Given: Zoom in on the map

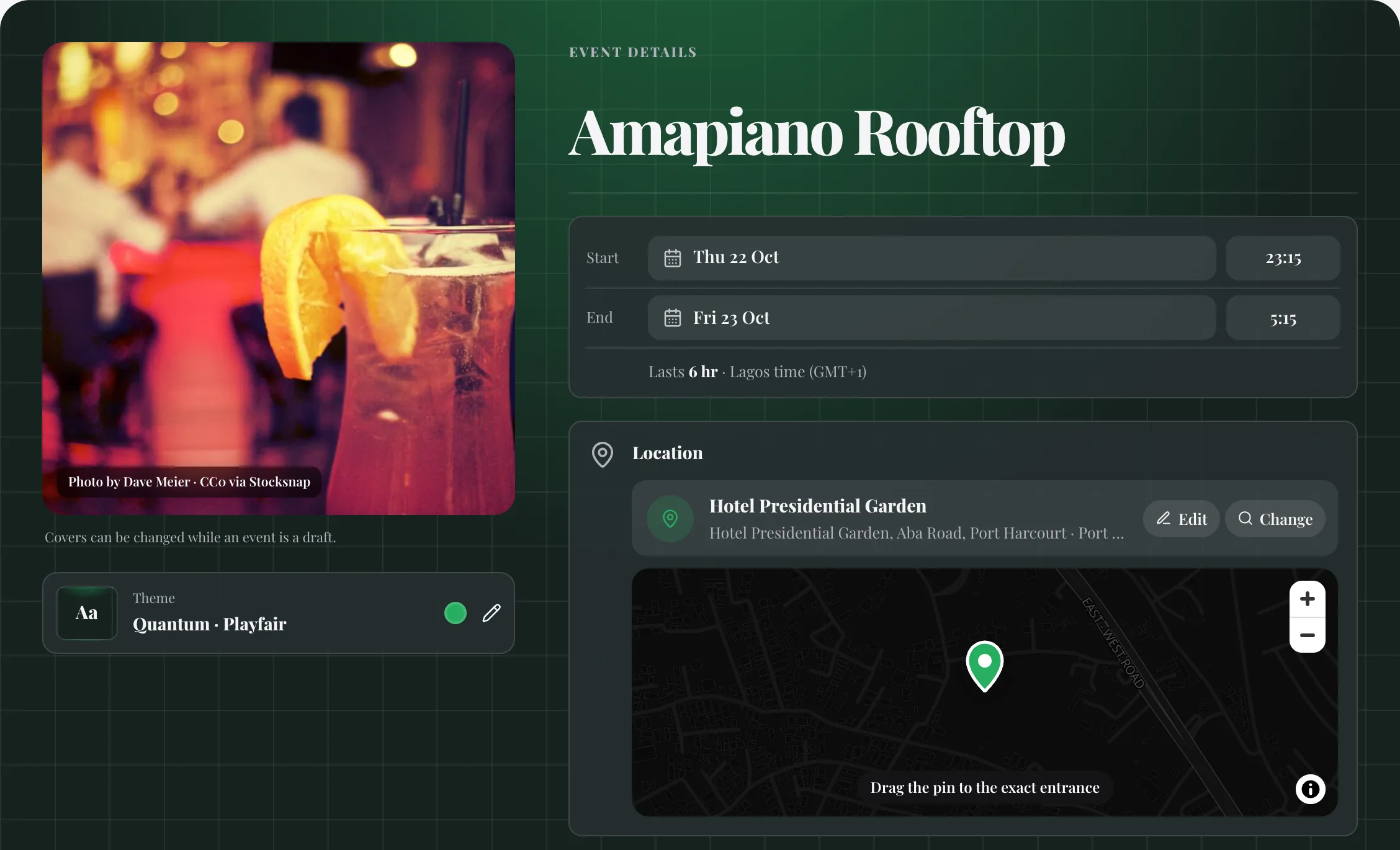Looking at the screenshot, I should 1308,599.
